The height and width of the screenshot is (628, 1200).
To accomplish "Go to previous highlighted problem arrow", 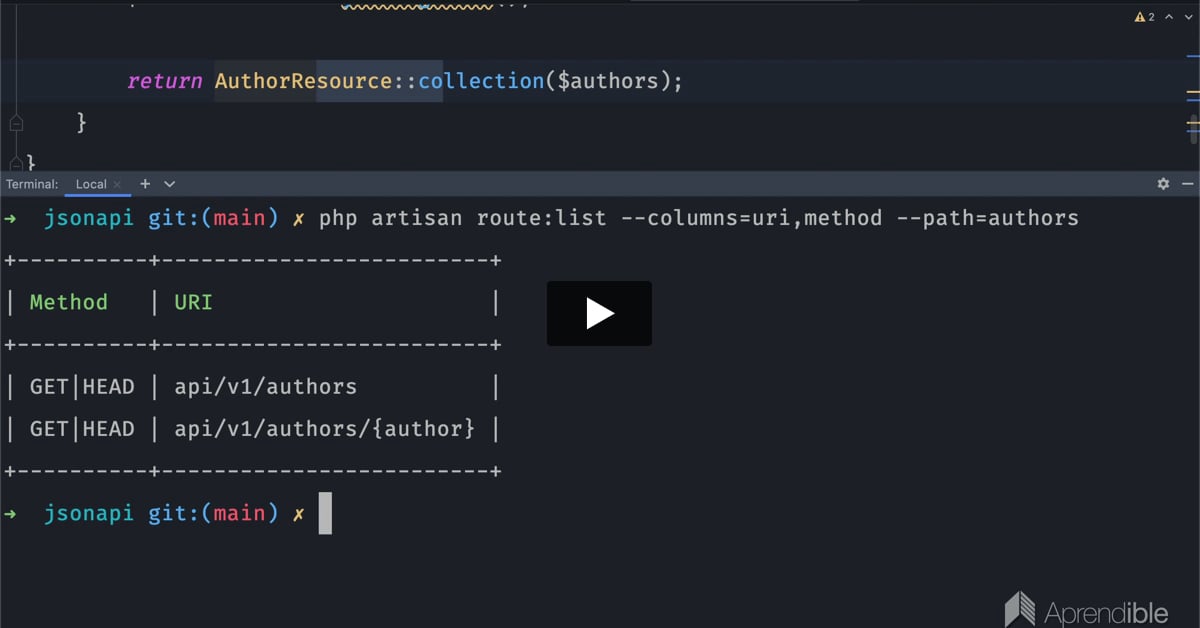I will pos(1169,17).
